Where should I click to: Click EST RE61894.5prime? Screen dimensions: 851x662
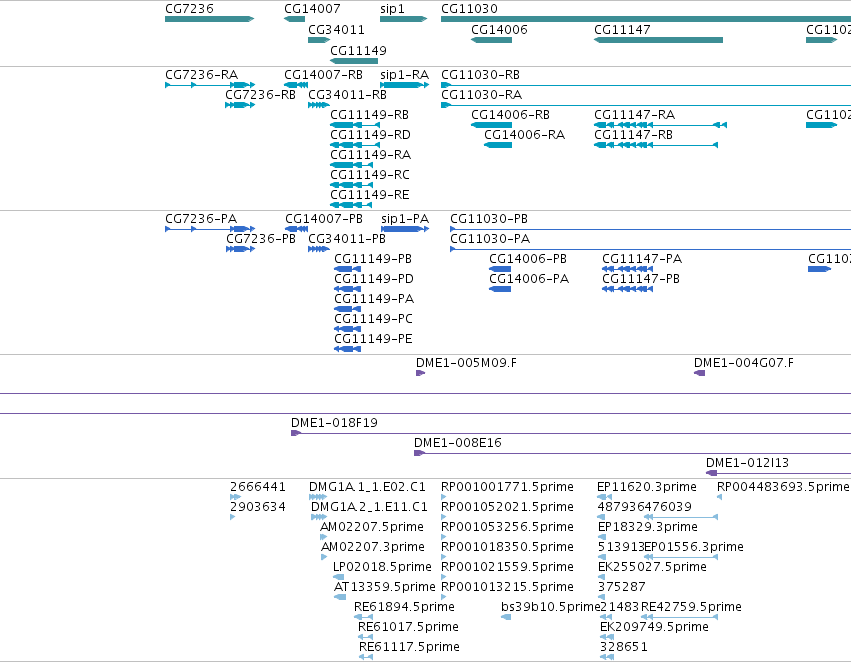tap(364, 617)
